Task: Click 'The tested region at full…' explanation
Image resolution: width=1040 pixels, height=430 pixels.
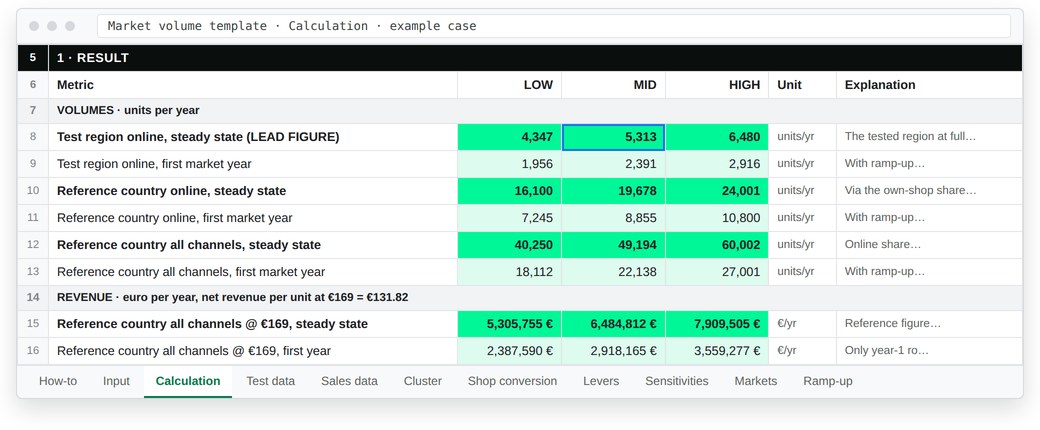Action: [x=929, y=137]
